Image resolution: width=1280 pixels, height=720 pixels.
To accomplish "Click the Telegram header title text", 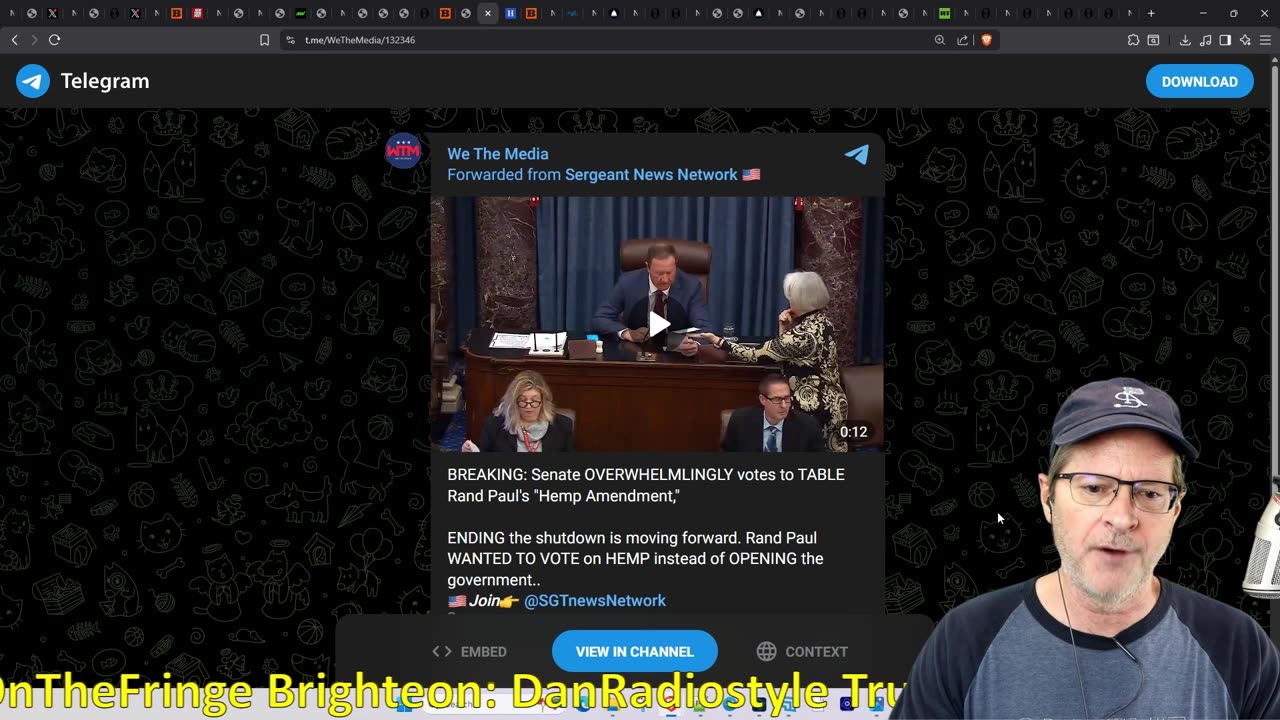I will click(105, 81).
